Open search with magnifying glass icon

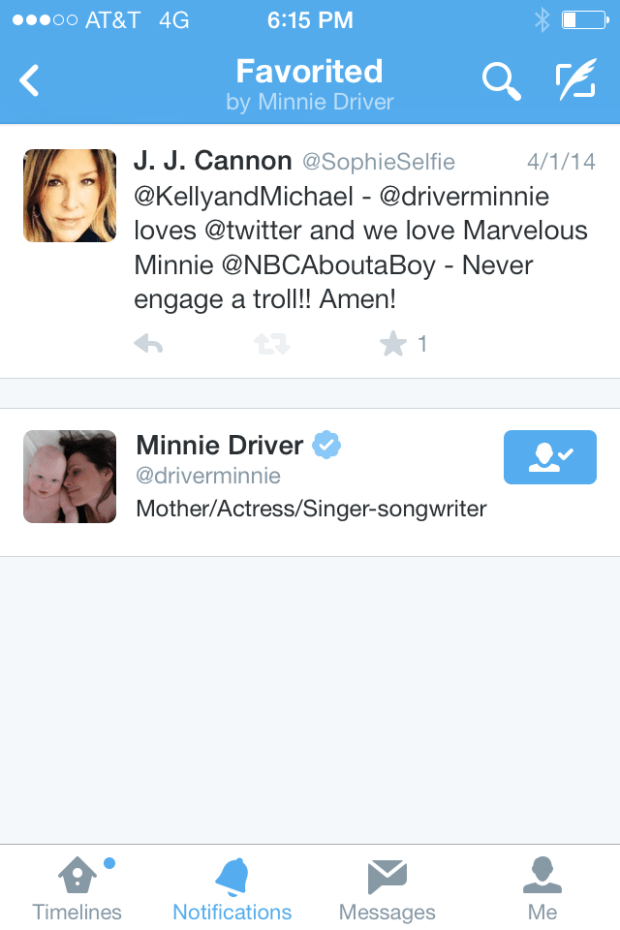[501, 81]
